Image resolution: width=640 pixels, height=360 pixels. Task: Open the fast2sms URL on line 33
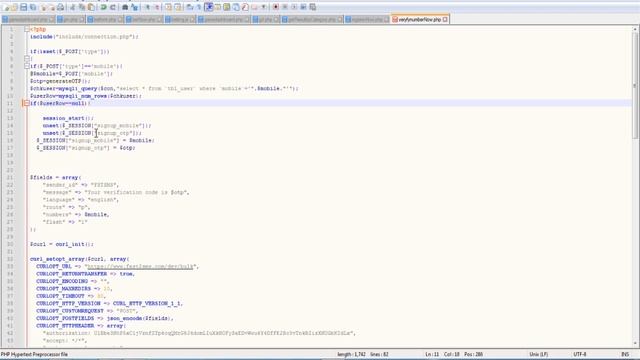tap(140, 267)
